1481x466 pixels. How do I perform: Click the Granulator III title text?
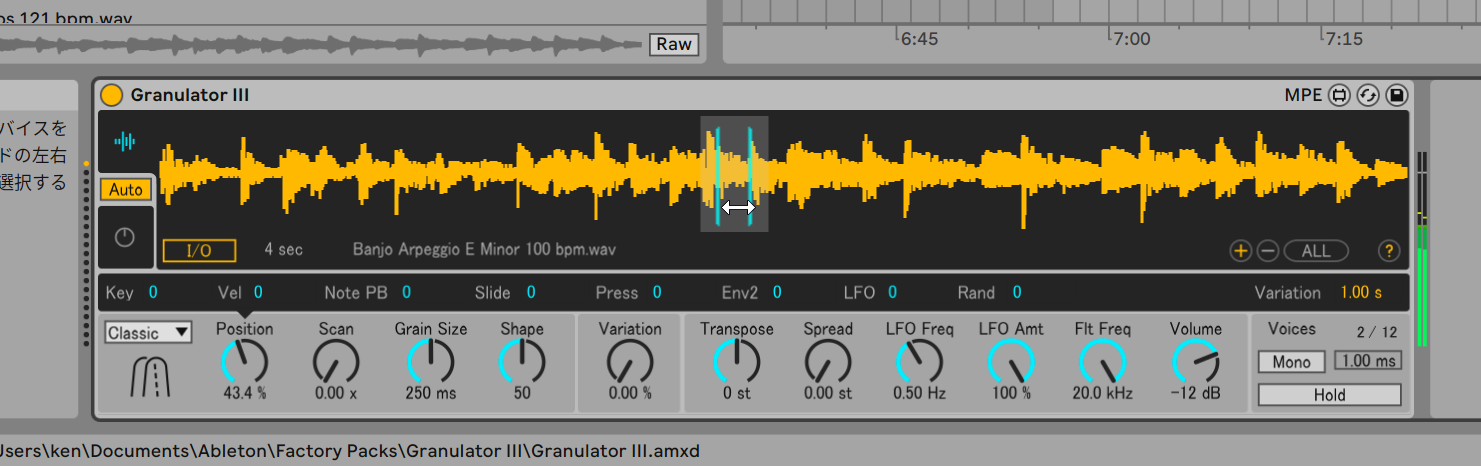click(190, 95)
